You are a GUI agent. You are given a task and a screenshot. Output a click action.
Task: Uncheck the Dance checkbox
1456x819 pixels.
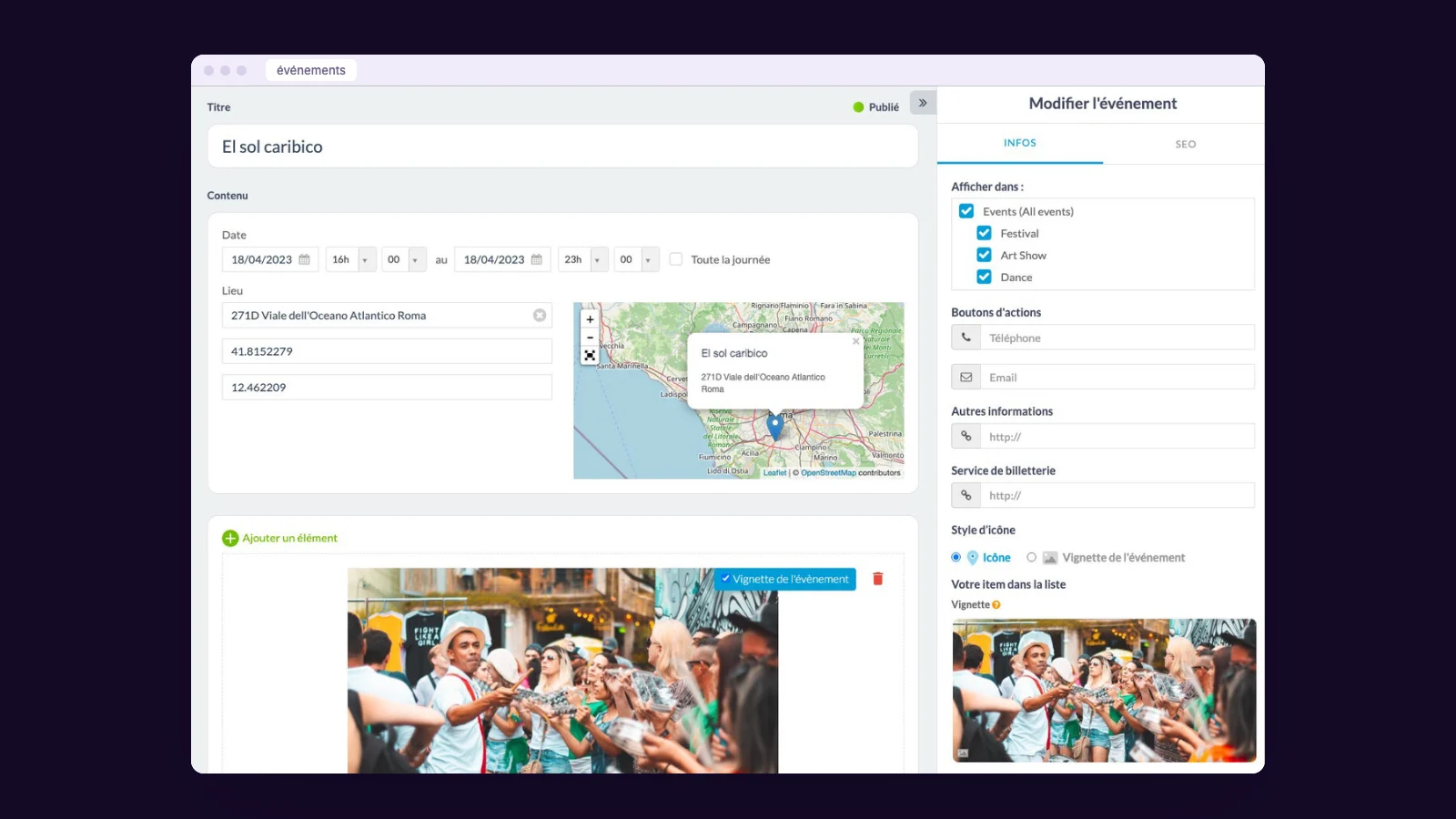pos(984,277)
